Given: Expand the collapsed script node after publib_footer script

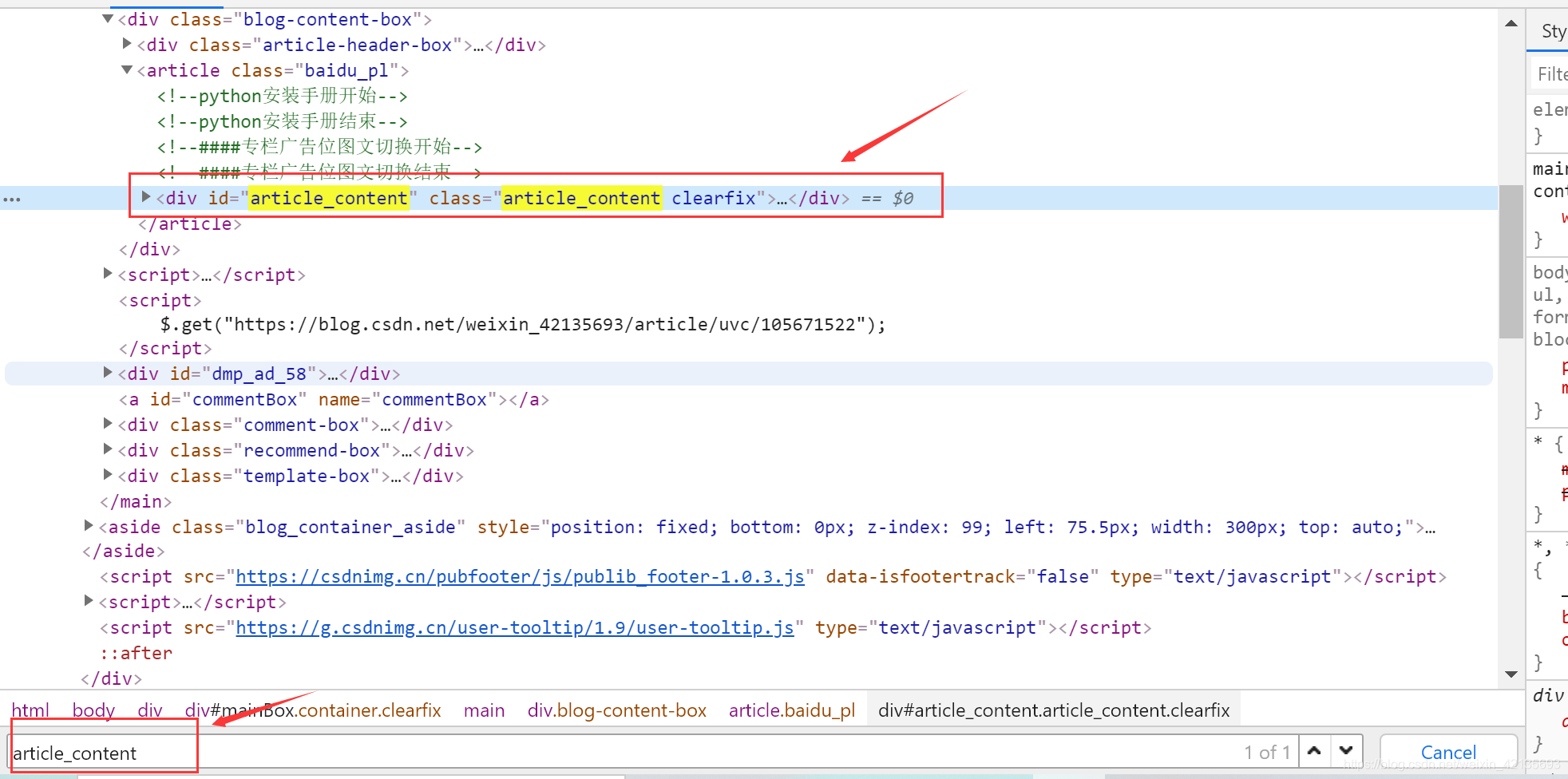Looking at the screenshot, I should click(89, 601).
